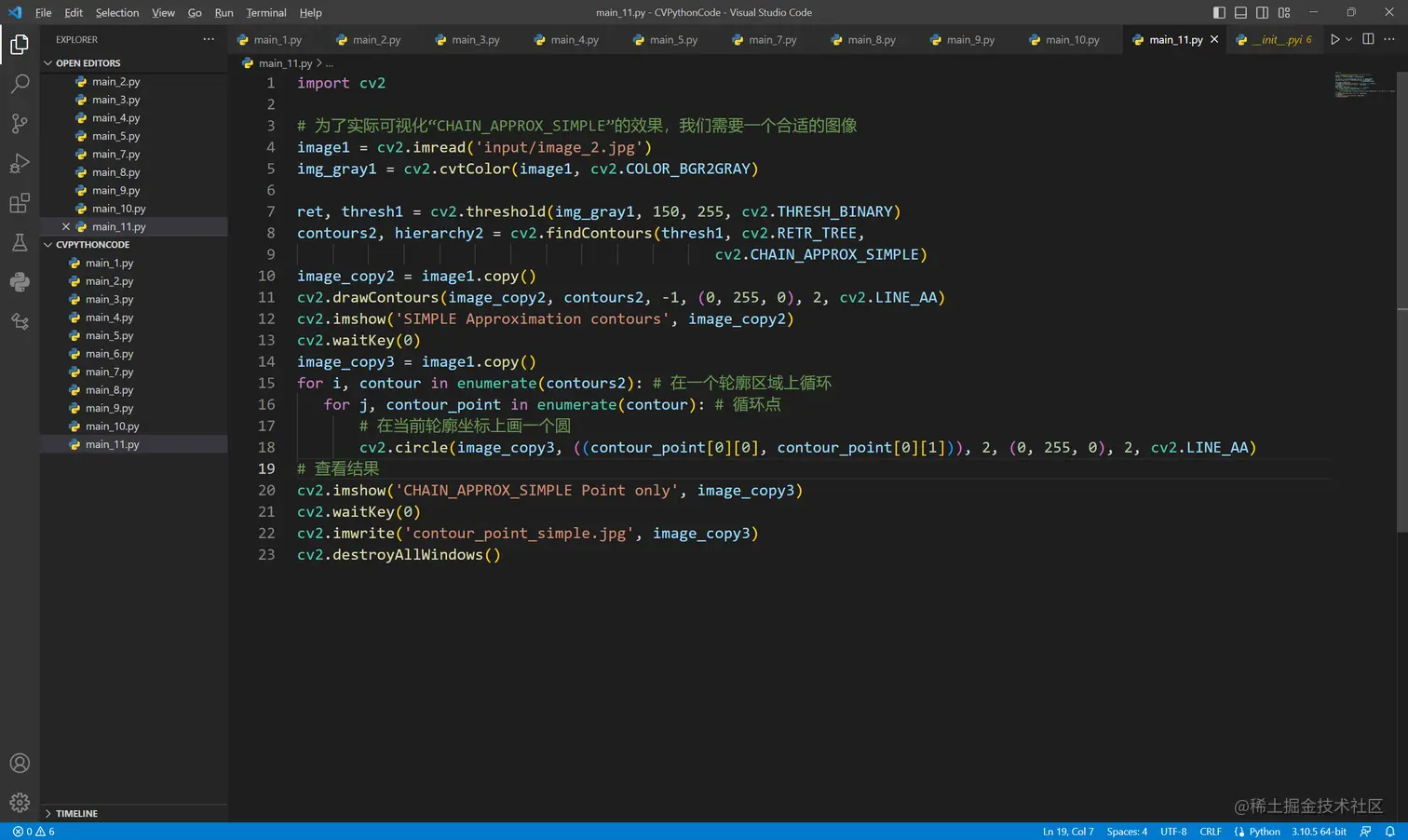Open Run and Debug view icon
1408x840 pixels.
coord(20,163)
